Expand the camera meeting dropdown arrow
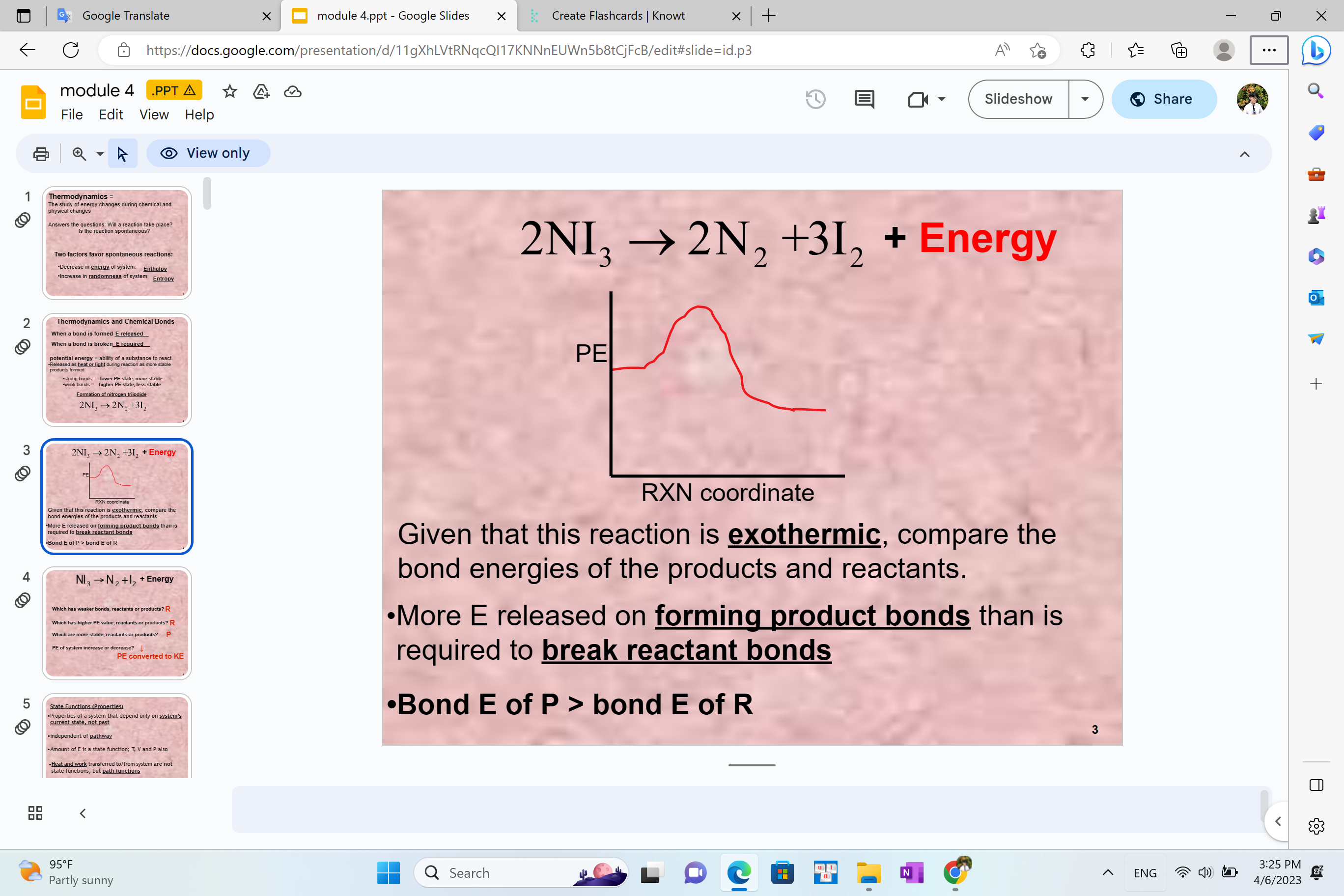This screenshot has width=1344, height=896. [x=941, y=99]
